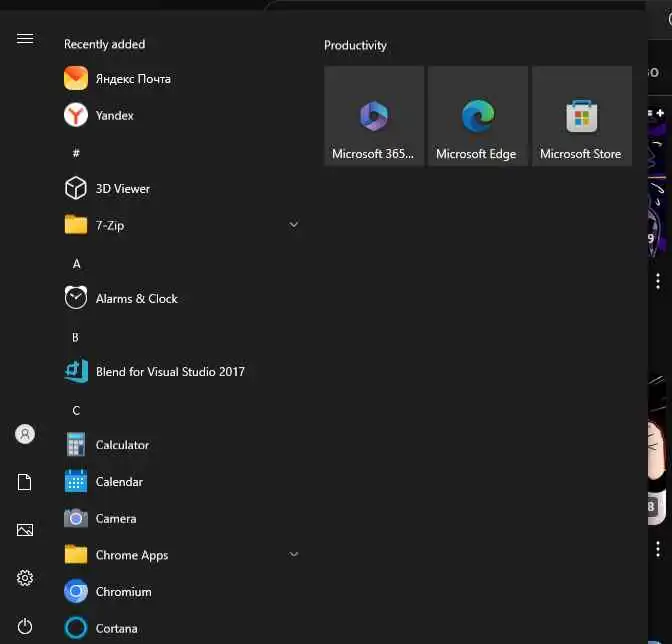Open the Microsoft 365 tile
The height and width of the screenshot is (644, 672).
click(x=374, y=116)
